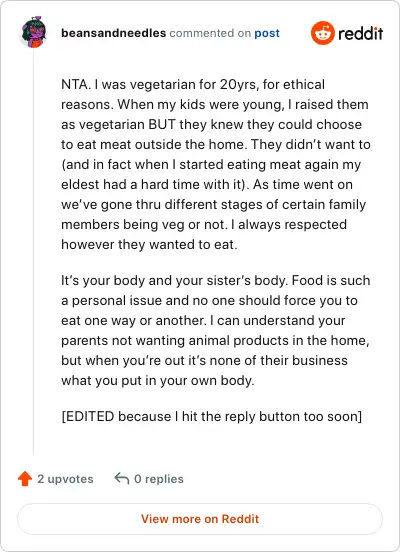Click the beansandneedles user avatar
Screen dimensions: 400x552
(34, 33)
